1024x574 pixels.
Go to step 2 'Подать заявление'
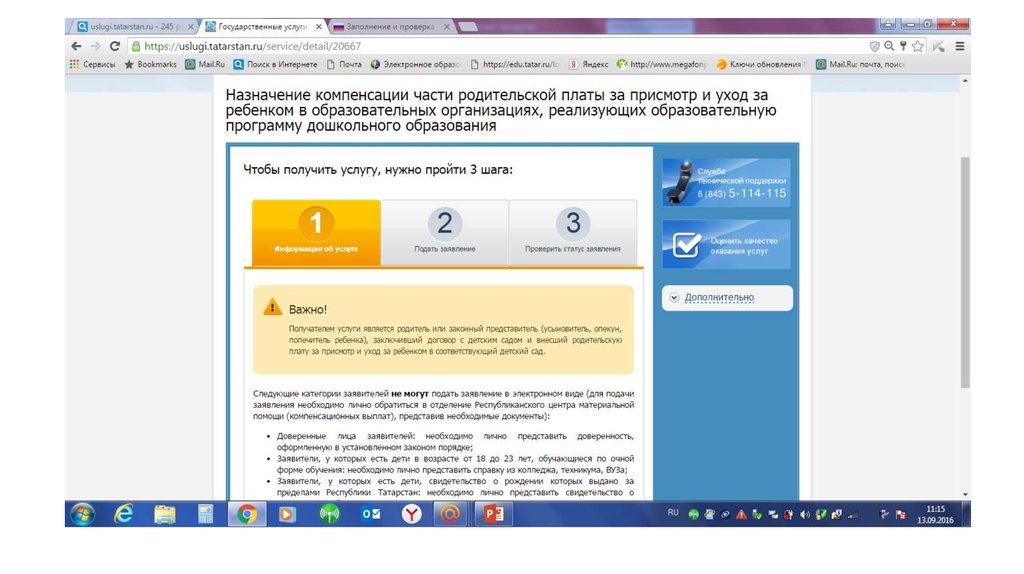point(445,233)
